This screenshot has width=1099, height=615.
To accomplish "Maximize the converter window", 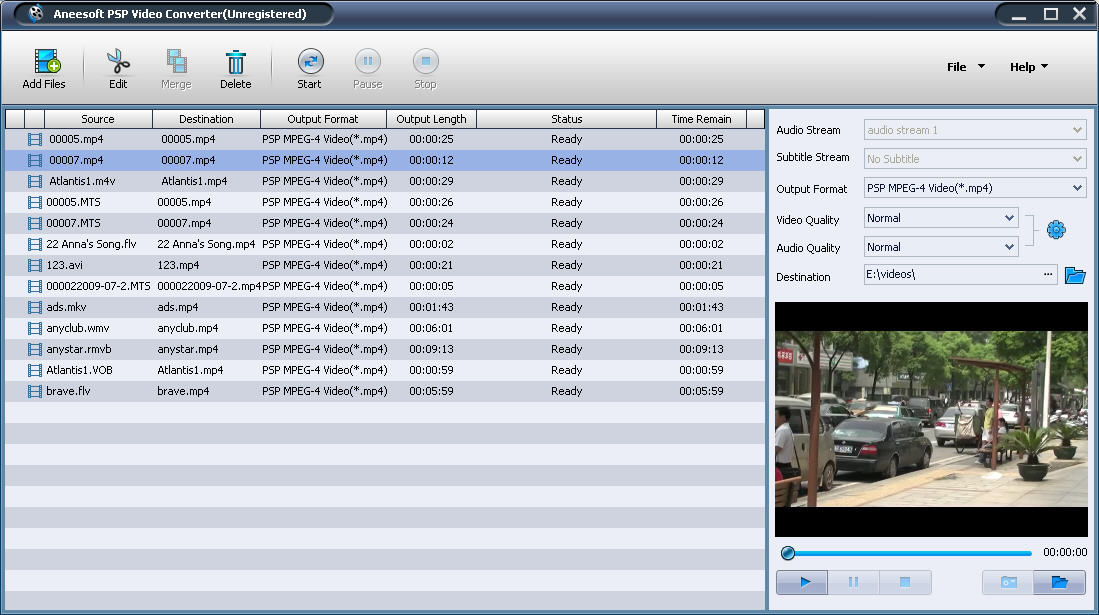I will (1051, 14).
